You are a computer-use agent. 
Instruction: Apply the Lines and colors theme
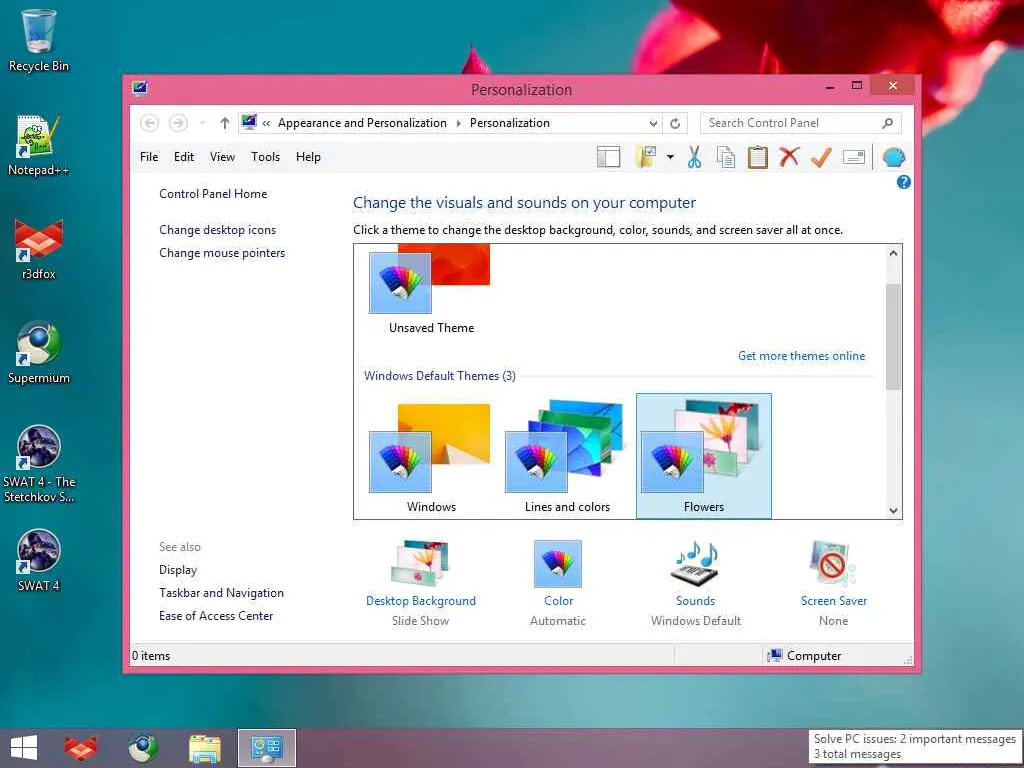tap(568, 455)
